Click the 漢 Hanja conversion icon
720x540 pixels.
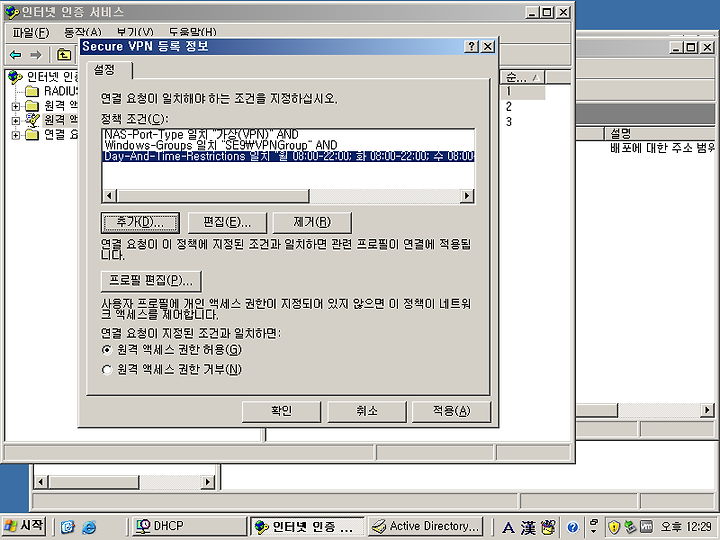(528, 527)
